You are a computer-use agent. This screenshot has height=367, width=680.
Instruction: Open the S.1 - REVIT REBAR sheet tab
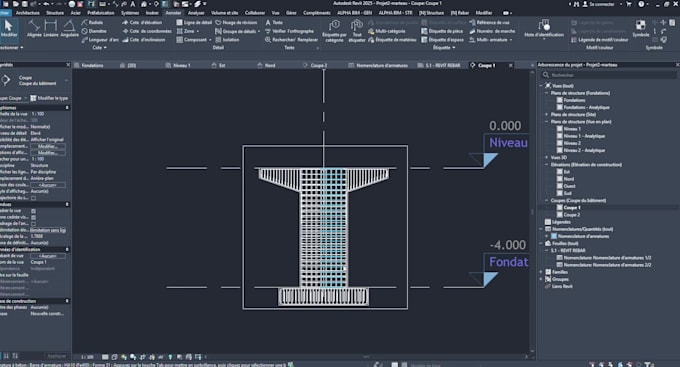click(439, 66)
